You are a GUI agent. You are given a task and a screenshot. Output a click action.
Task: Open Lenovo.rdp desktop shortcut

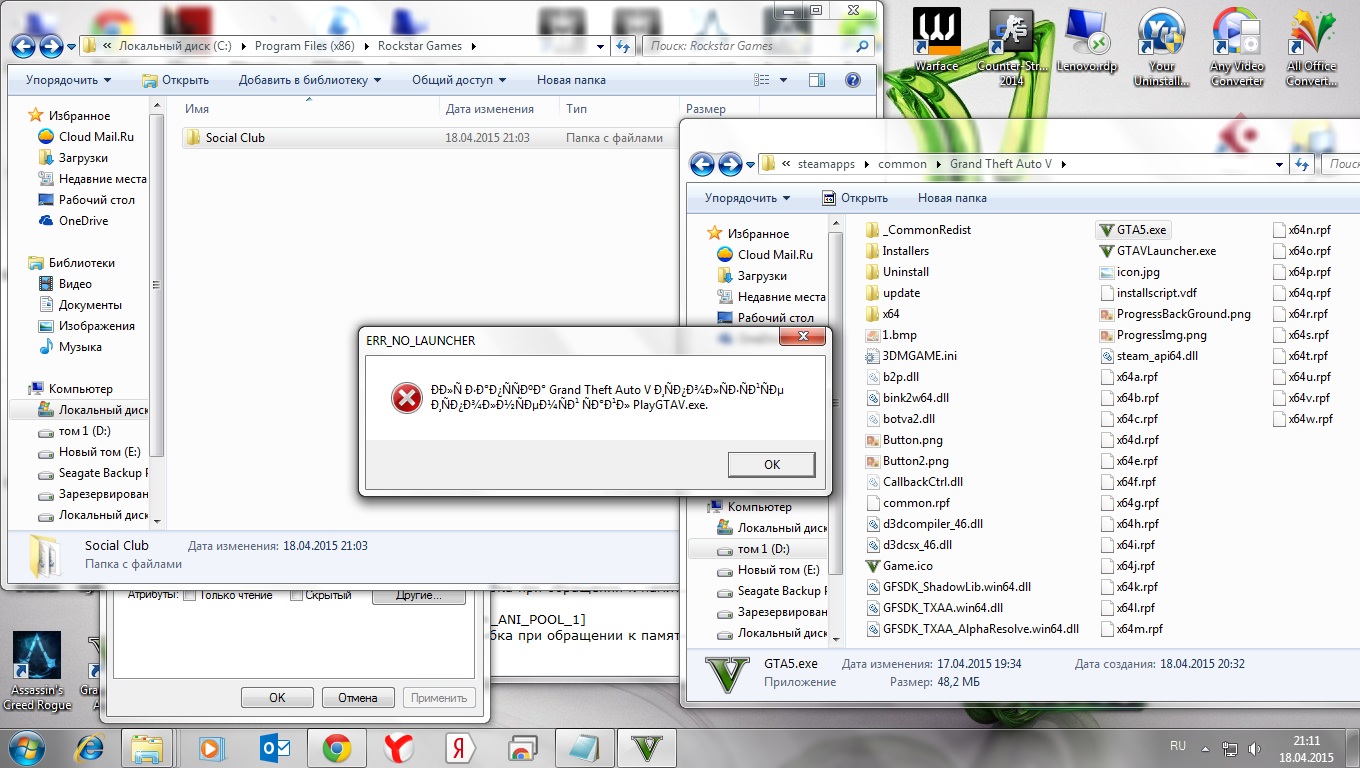1085,41
